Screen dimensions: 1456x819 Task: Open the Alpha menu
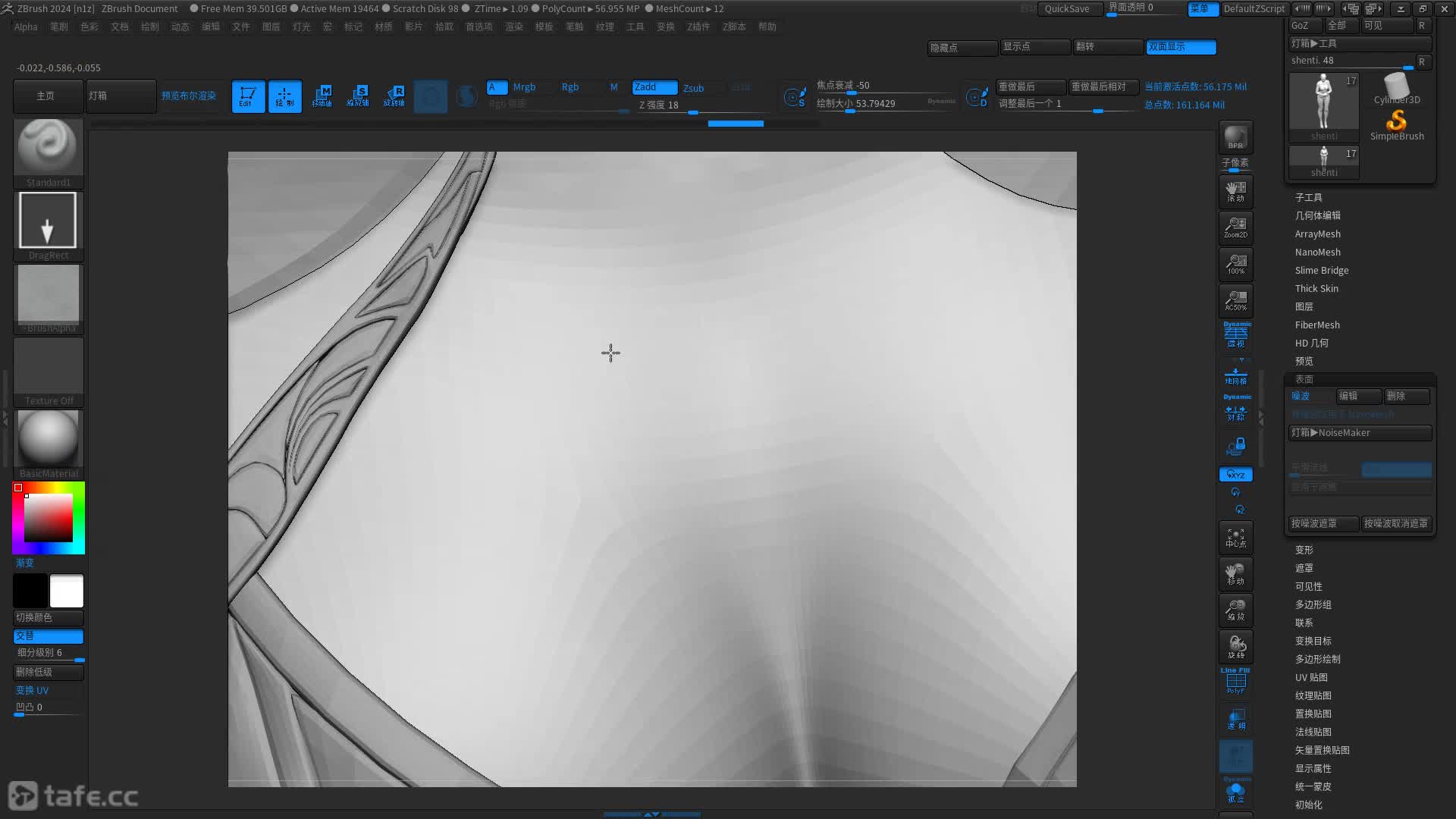click(26, 27)
